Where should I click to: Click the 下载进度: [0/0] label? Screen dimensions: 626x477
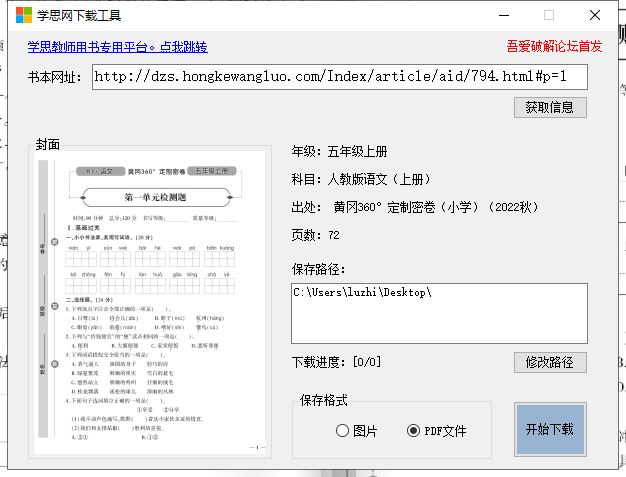336,362
